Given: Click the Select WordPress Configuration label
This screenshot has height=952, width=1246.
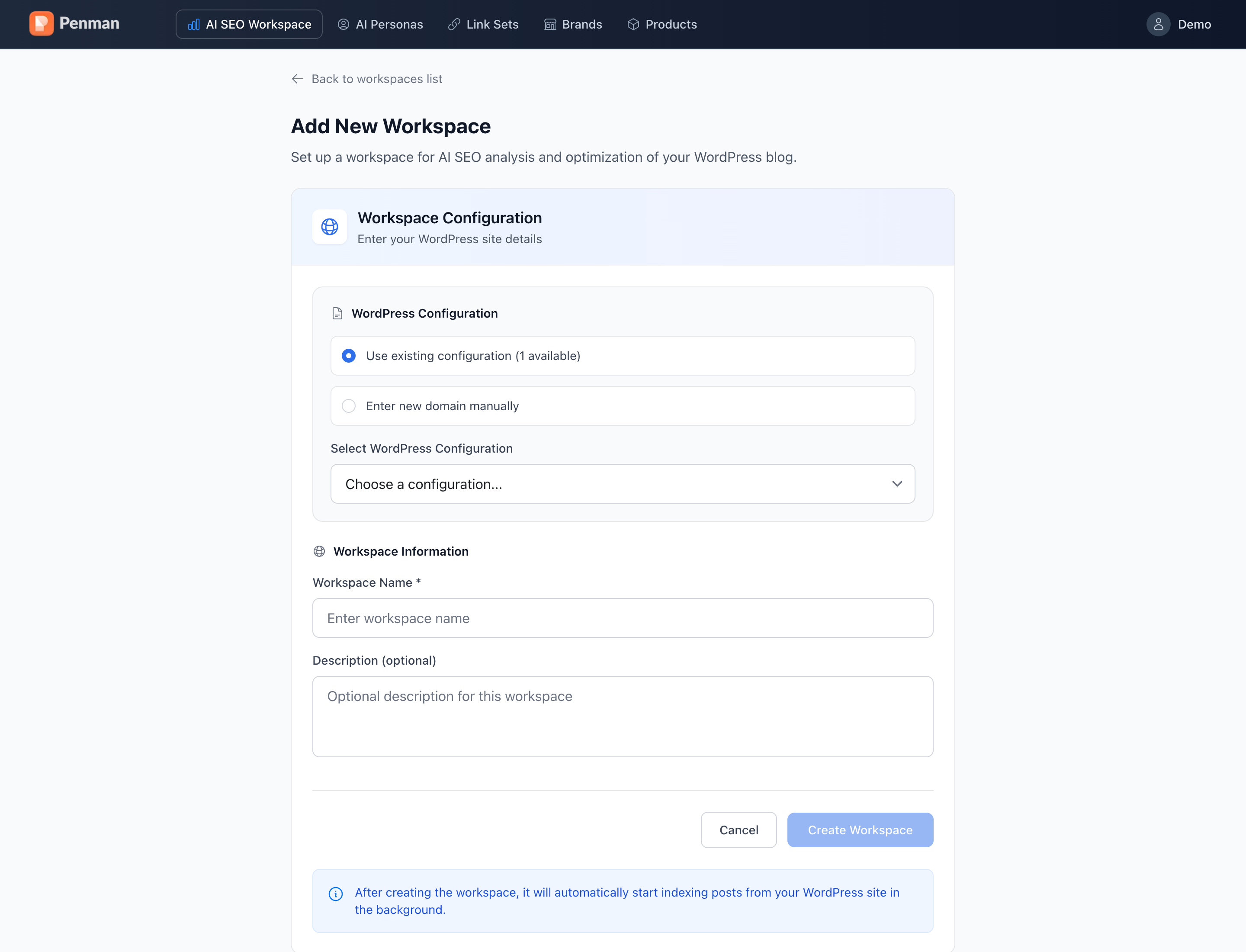Looking at the screenshot, I should pyautogui.click(x=421, y=448).
